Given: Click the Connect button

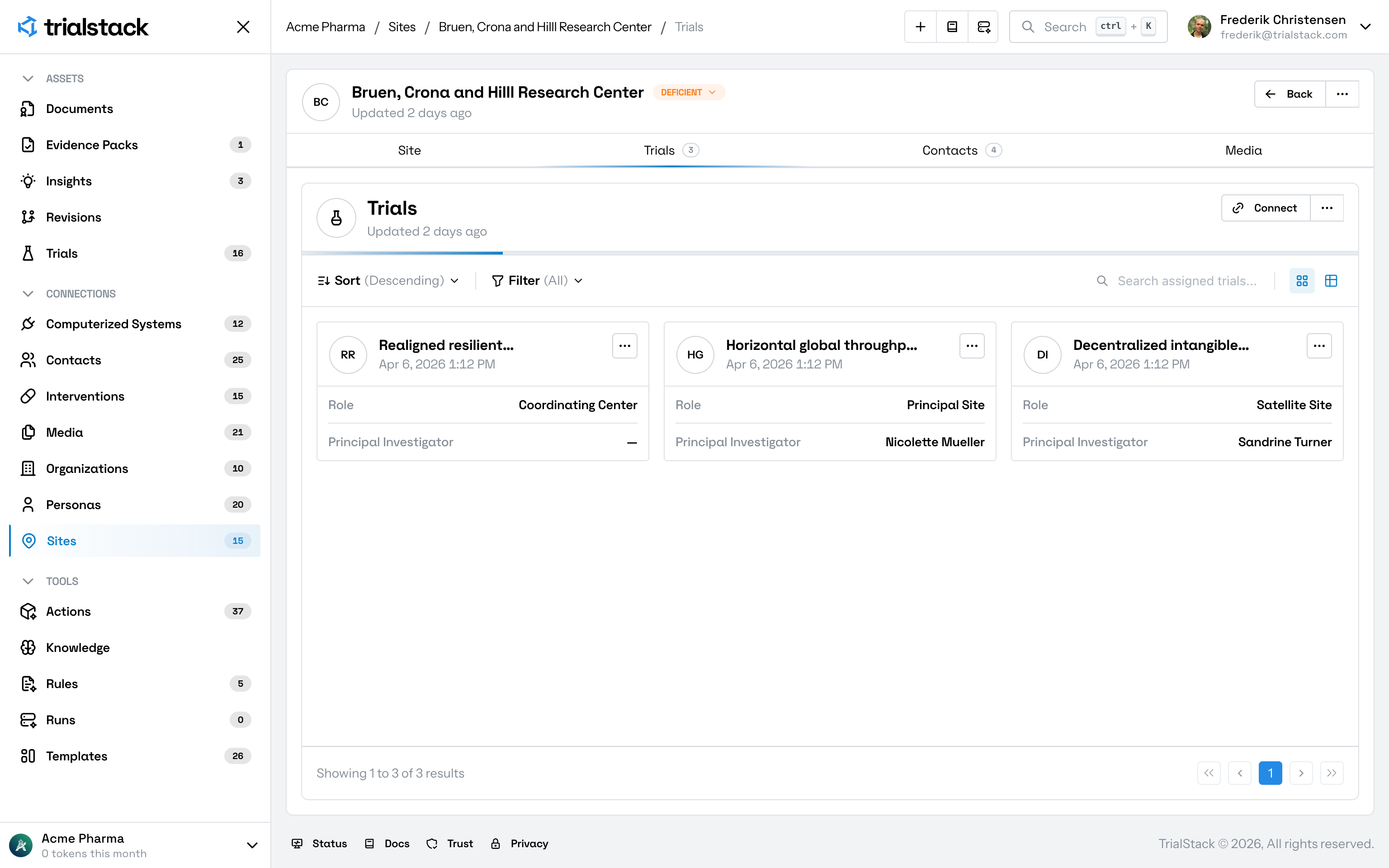Looking at the screenshot, I should 1266,208.
